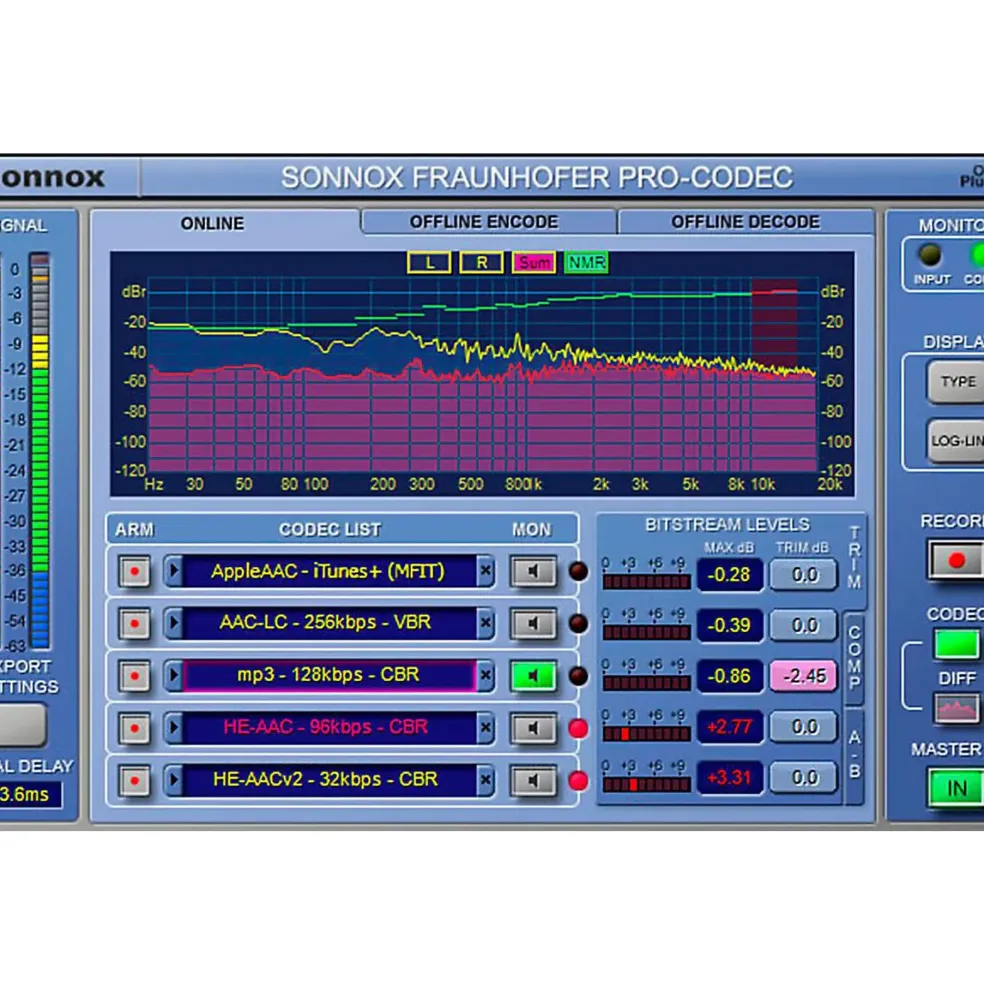Click the overload indicator for mp3 row
The height and width of the screenshot is (985, 984).
578,676
